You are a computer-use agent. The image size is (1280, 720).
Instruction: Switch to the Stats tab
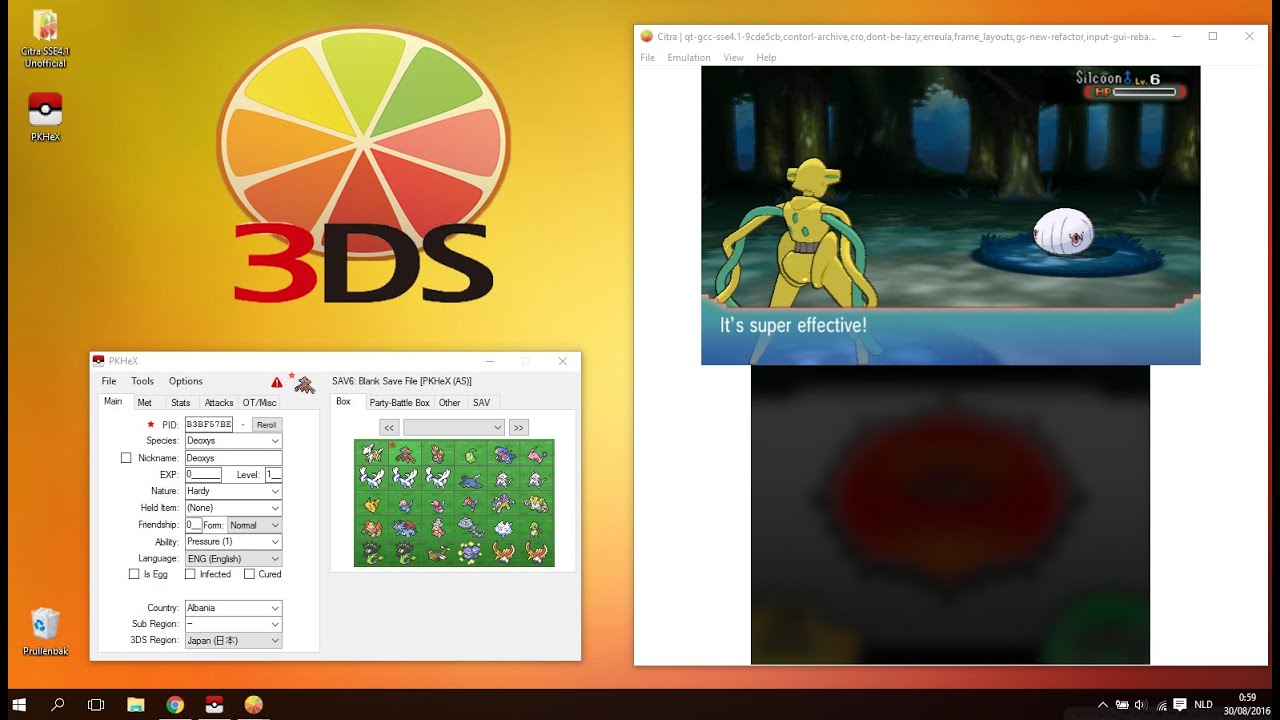pyautogui.click(x=180, y=403)
